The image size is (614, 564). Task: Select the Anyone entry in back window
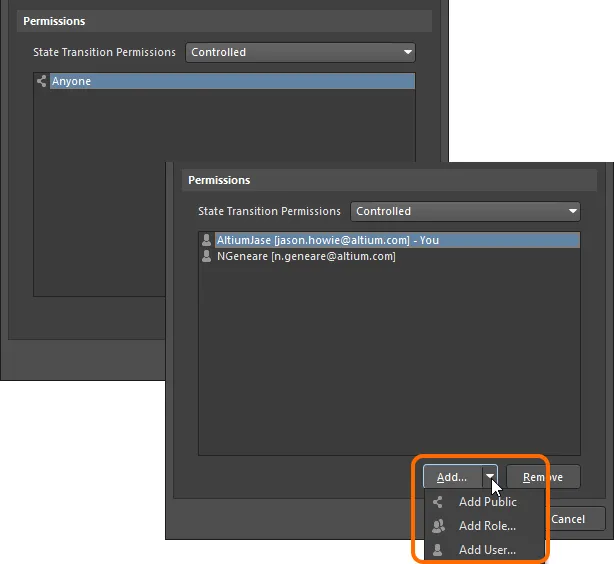[232, 81]
